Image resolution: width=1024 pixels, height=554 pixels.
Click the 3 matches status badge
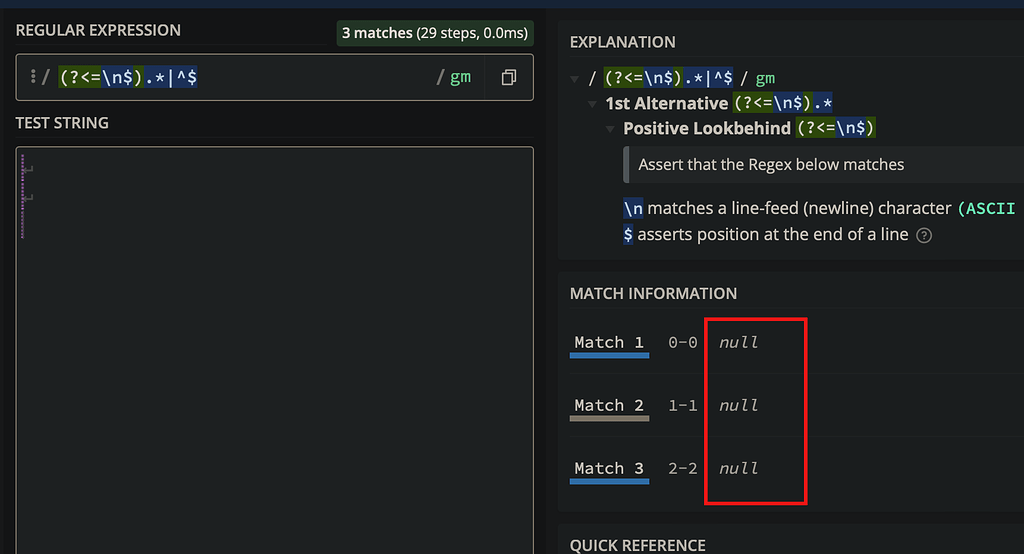coord(435,33)
